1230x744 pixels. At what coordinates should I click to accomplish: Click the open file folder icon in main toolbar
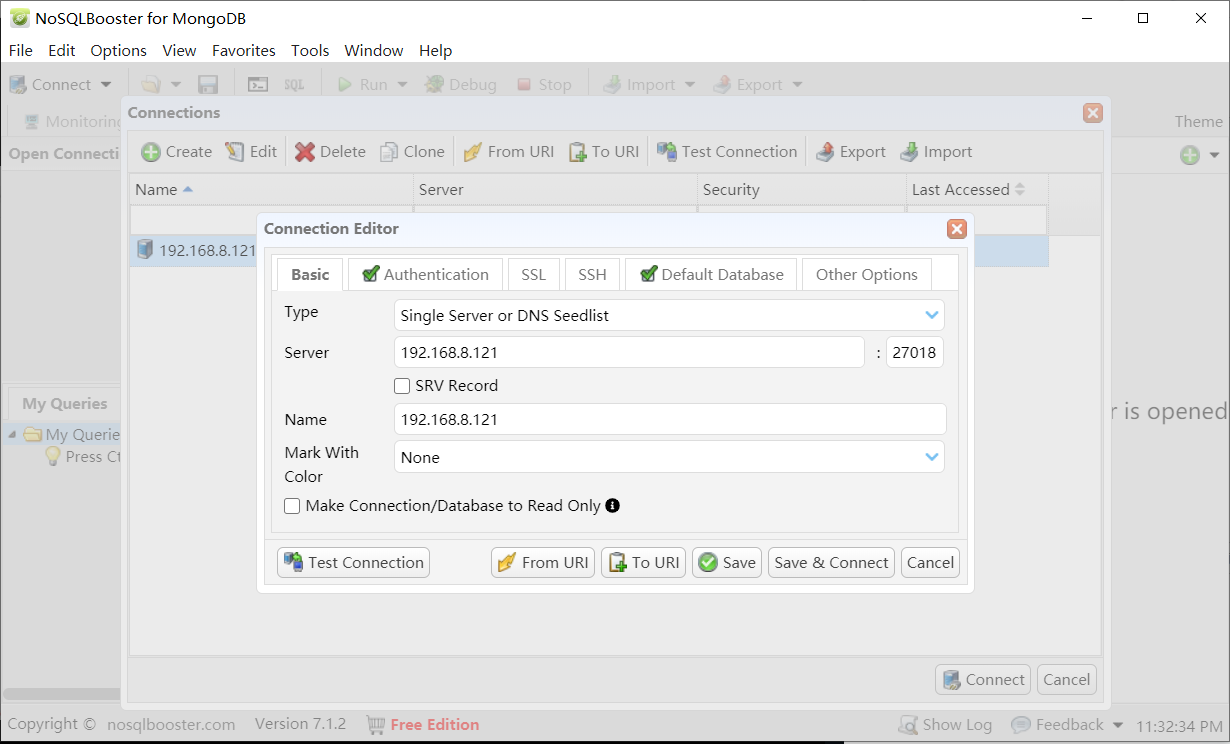tap(151, 85)
